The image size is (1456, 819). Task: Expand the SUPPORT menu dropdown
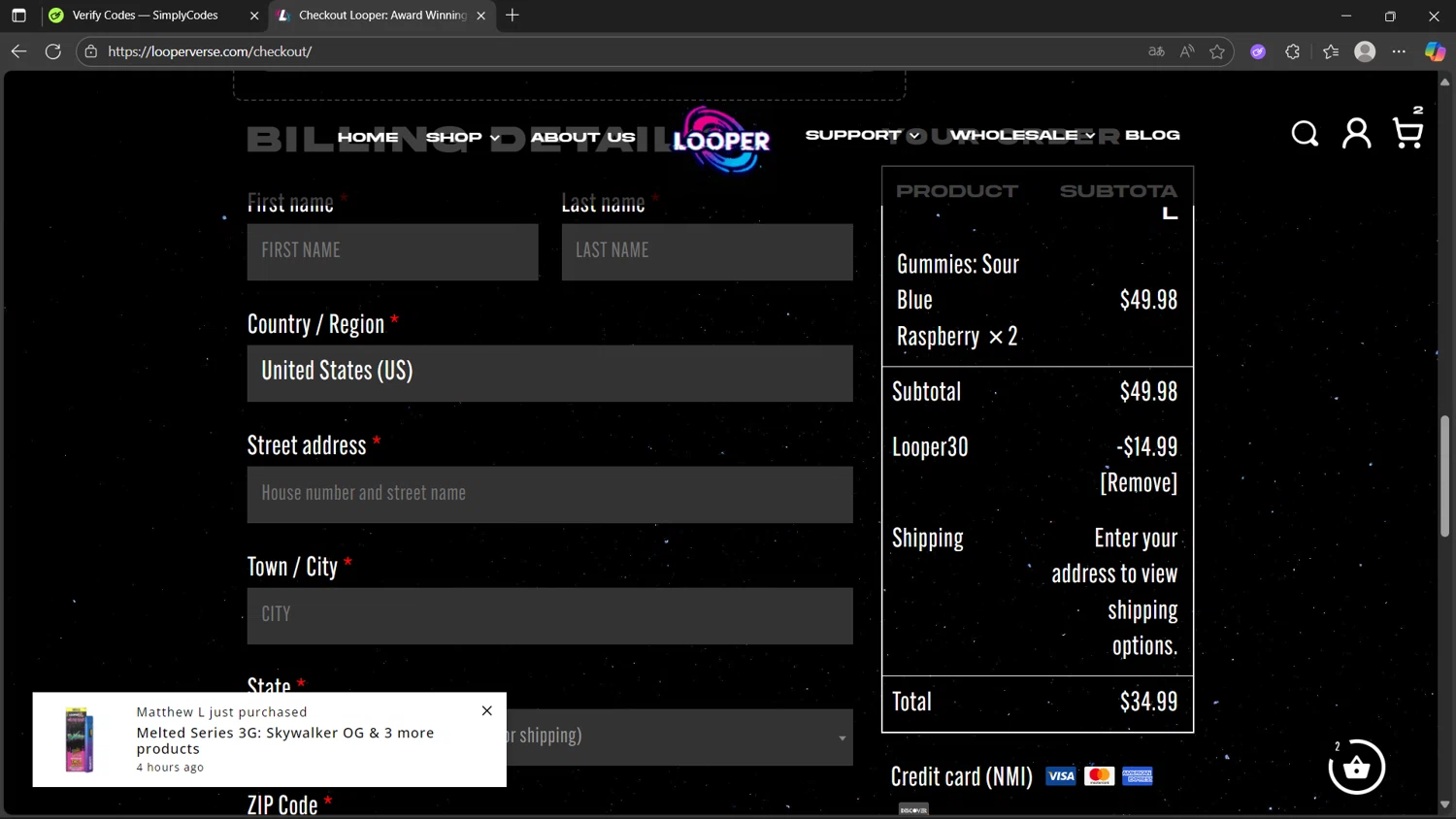point(863,135)
